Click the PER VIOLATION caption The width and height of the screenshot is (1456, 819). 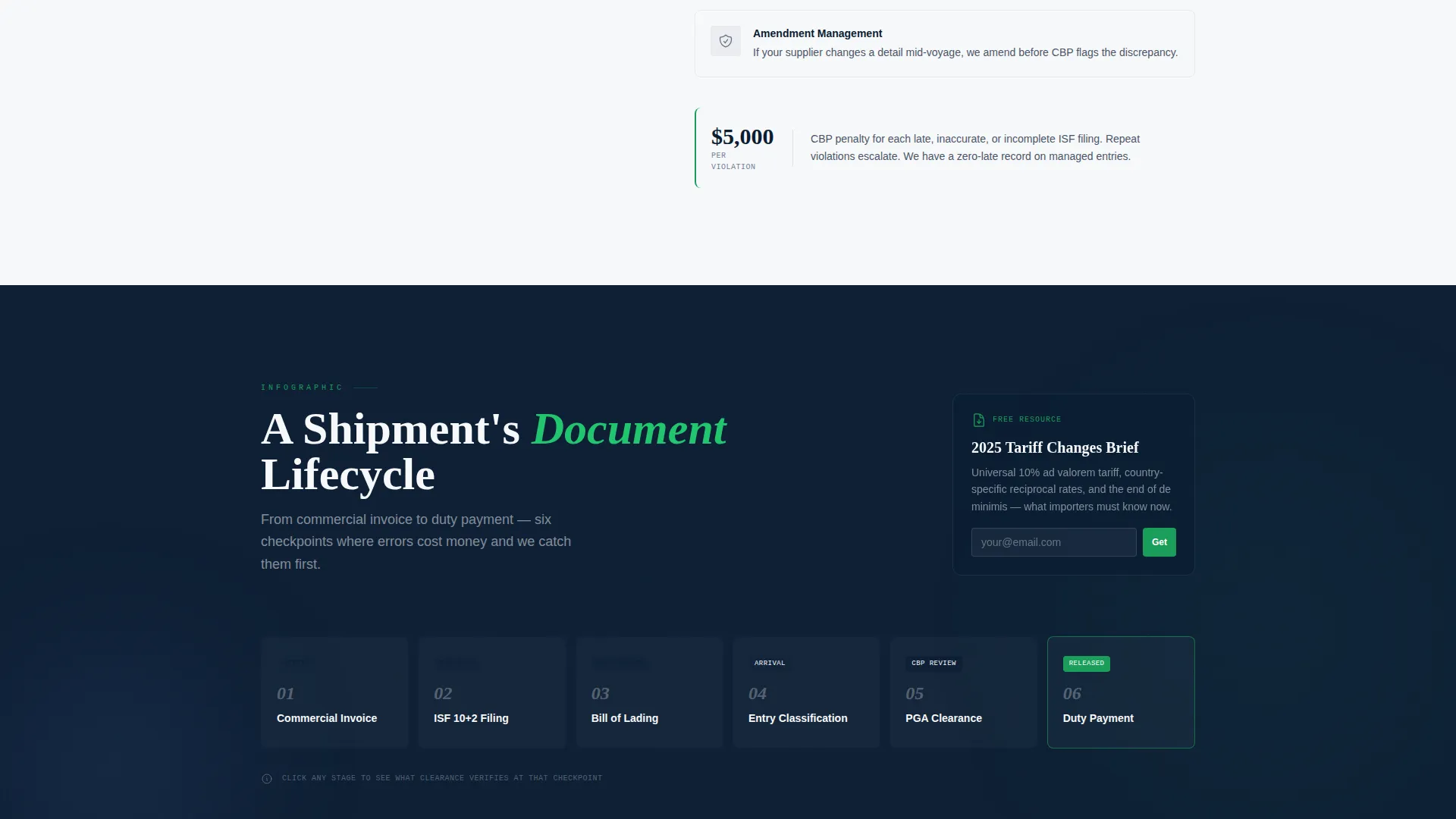click(733, 161)
